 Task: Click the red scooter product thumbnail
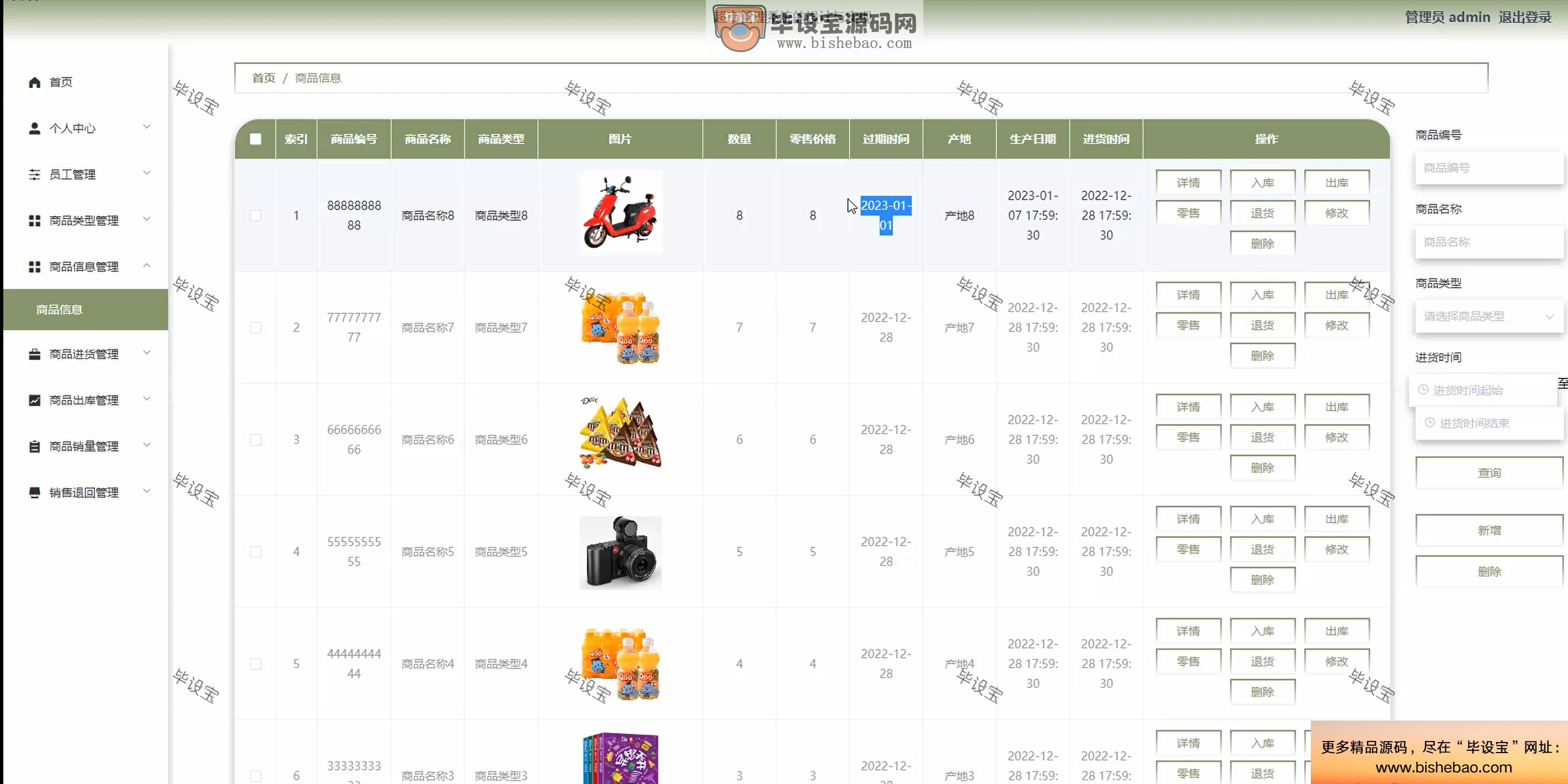pyautogui.click(x=620, y=212)
